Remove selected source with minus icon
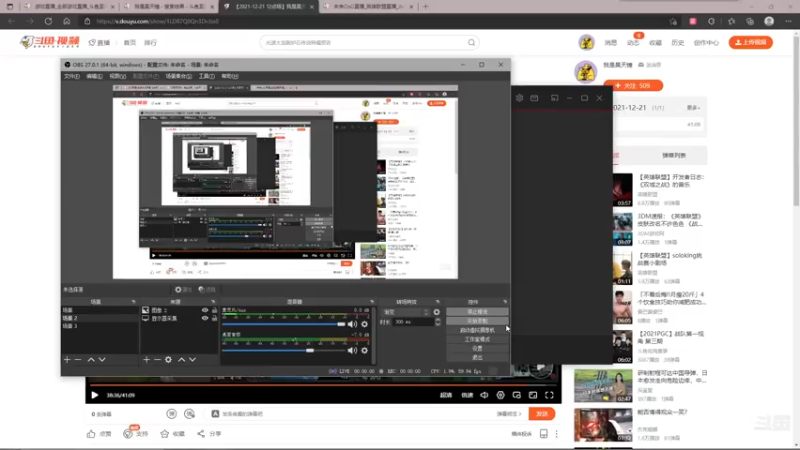 [x=157, y=360]
